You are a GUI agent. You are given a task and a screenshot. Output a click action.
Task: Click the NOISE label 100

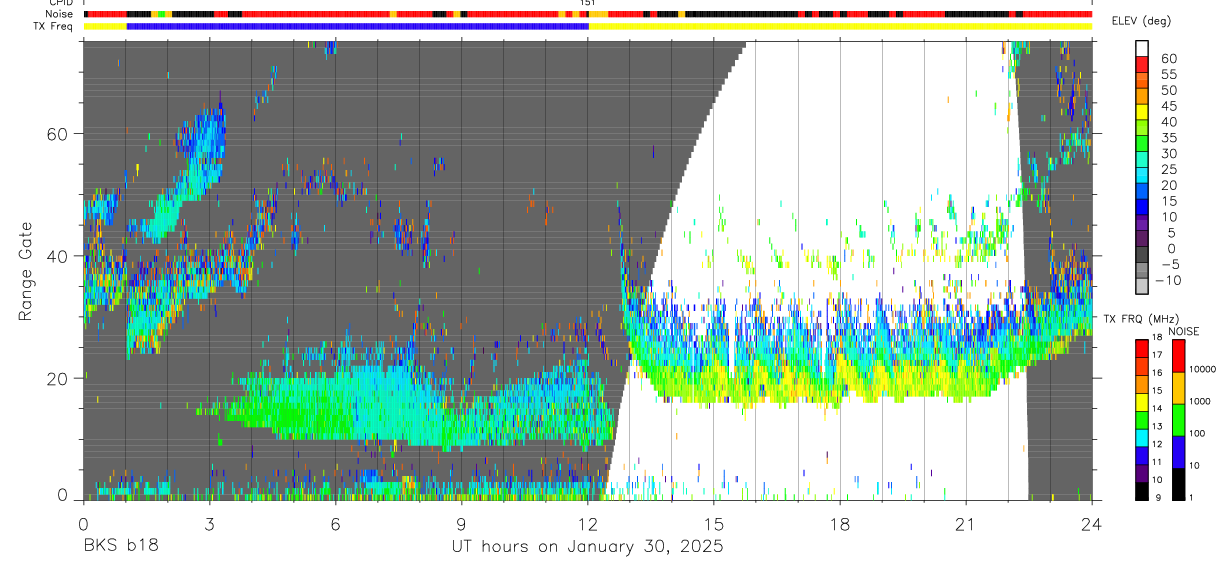point(1199,433)
